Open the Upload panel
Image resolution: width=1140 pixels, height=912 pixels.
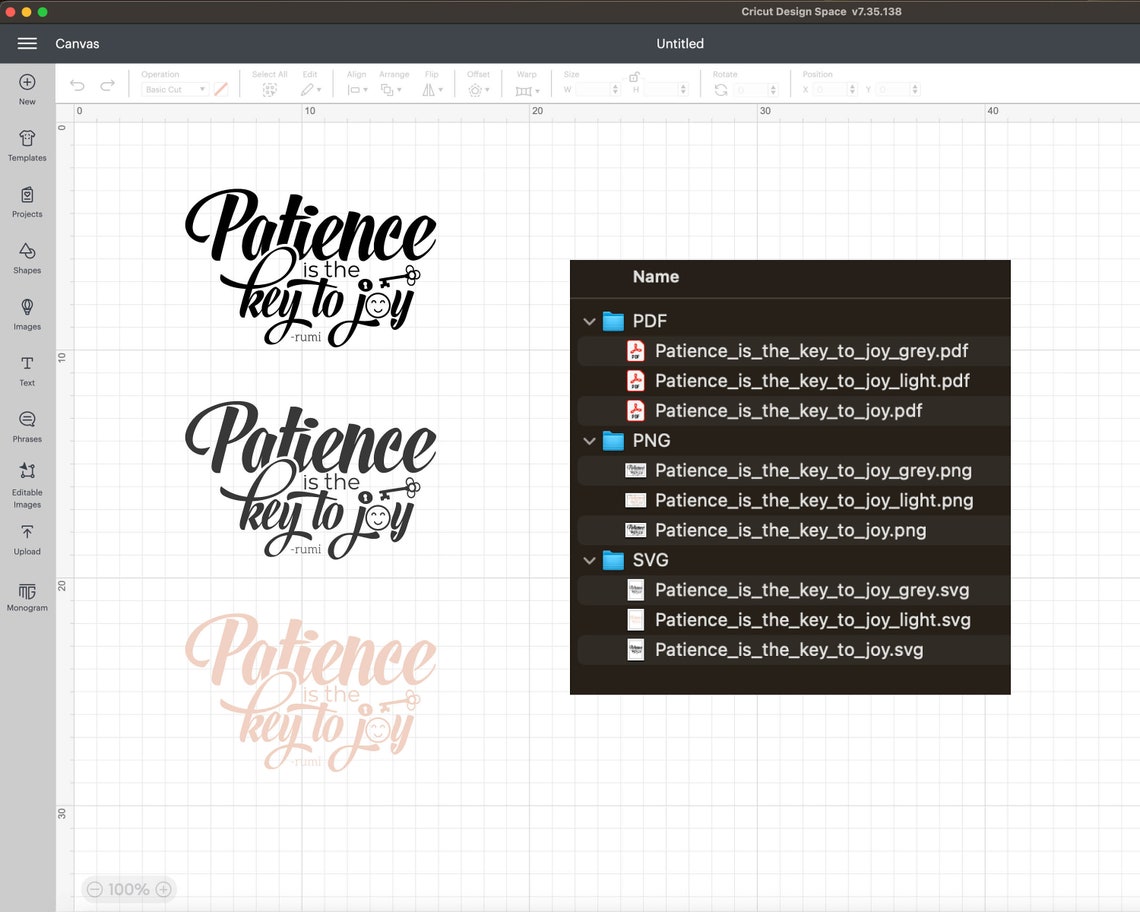coord(26,537)
